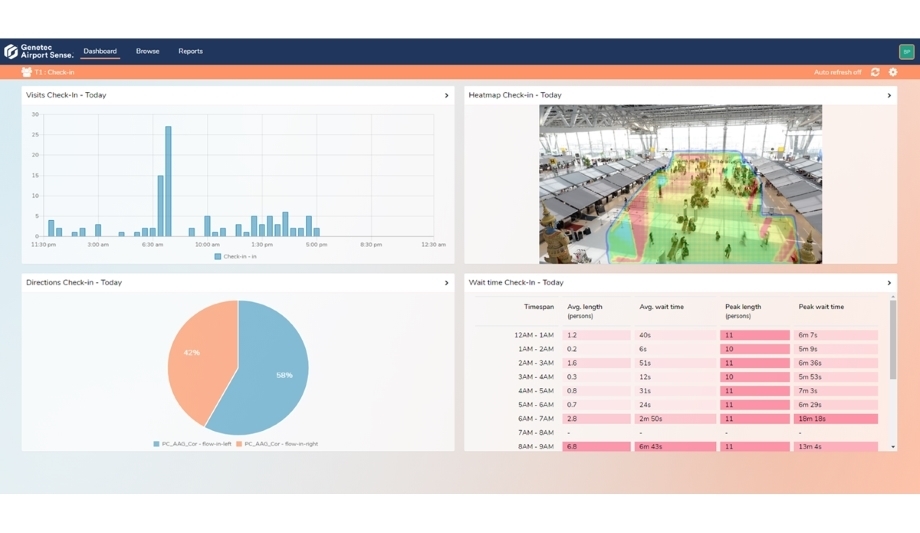
Task: Click peak wait time 18m 18s cell
Action: [x=836, y=419]
